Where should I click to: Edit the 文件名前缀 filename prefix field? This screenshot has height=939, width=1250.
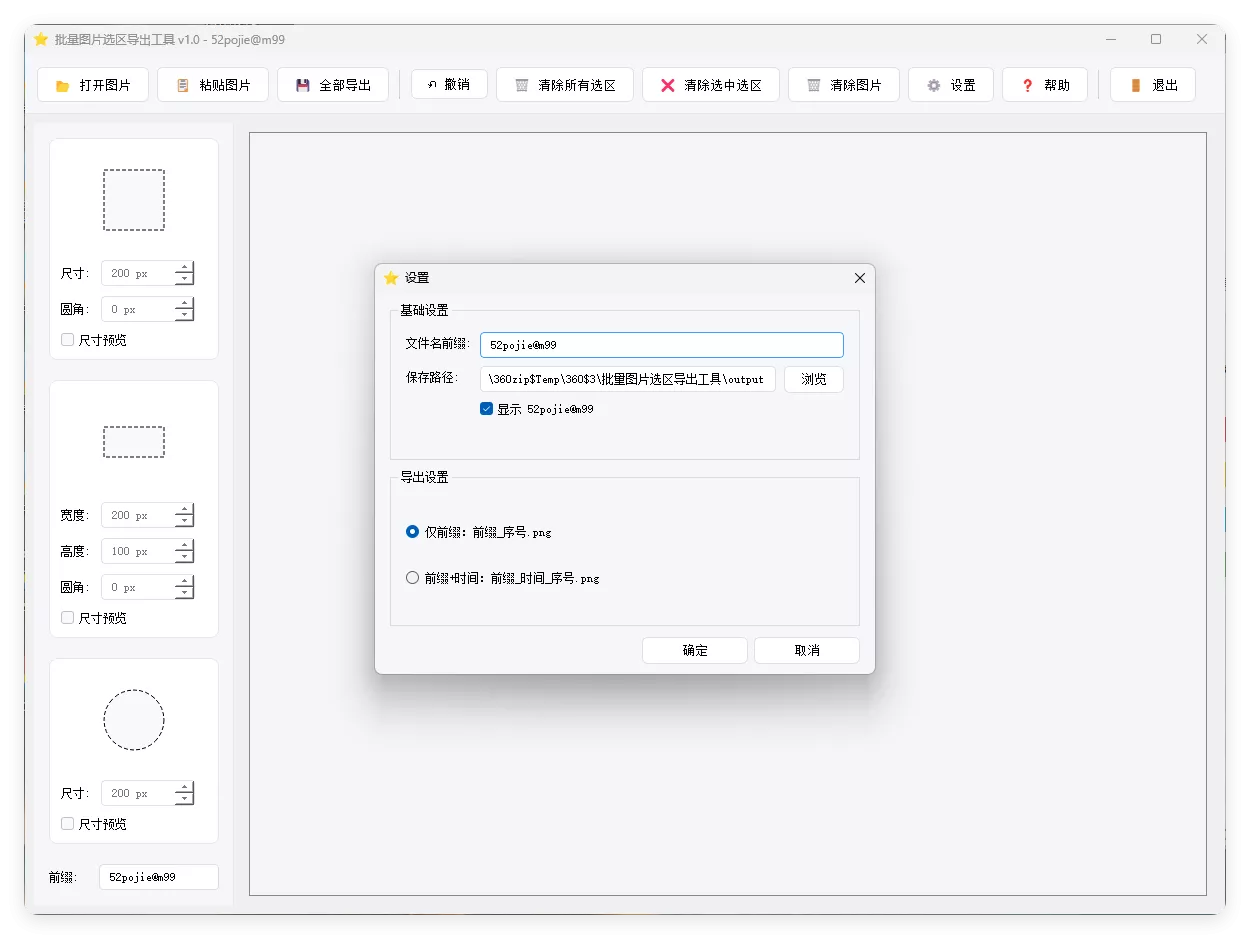[661, 344]
